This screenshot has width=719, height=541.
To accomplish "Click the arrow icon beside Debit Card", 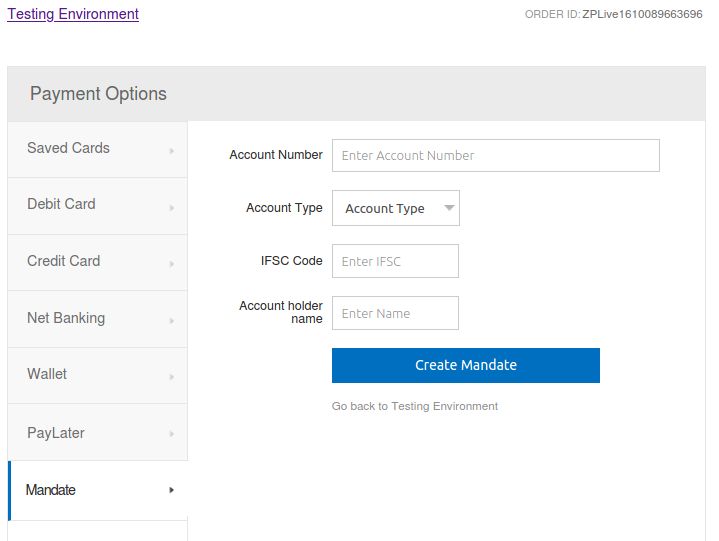I will [172, 207].
